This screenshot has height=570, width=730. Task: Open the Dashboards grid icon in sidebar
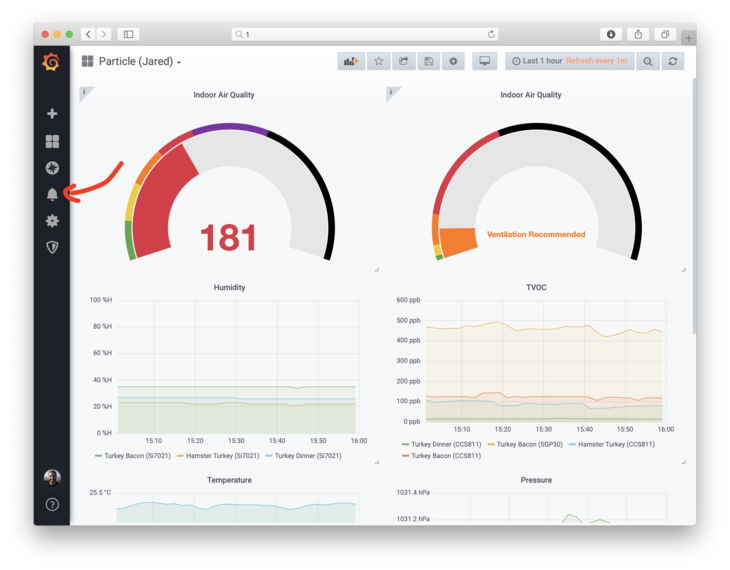pyautogui.click(x=52, y=141)
